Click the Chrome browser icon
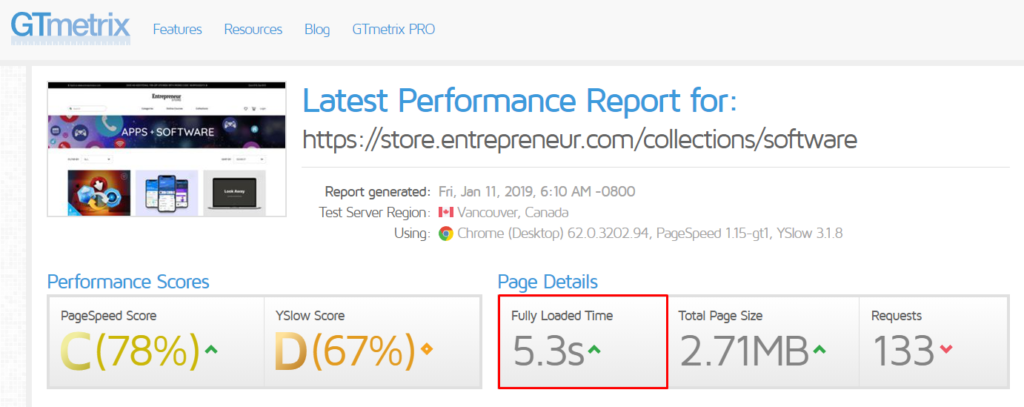The image size is (1024, 407). [446, 233]
